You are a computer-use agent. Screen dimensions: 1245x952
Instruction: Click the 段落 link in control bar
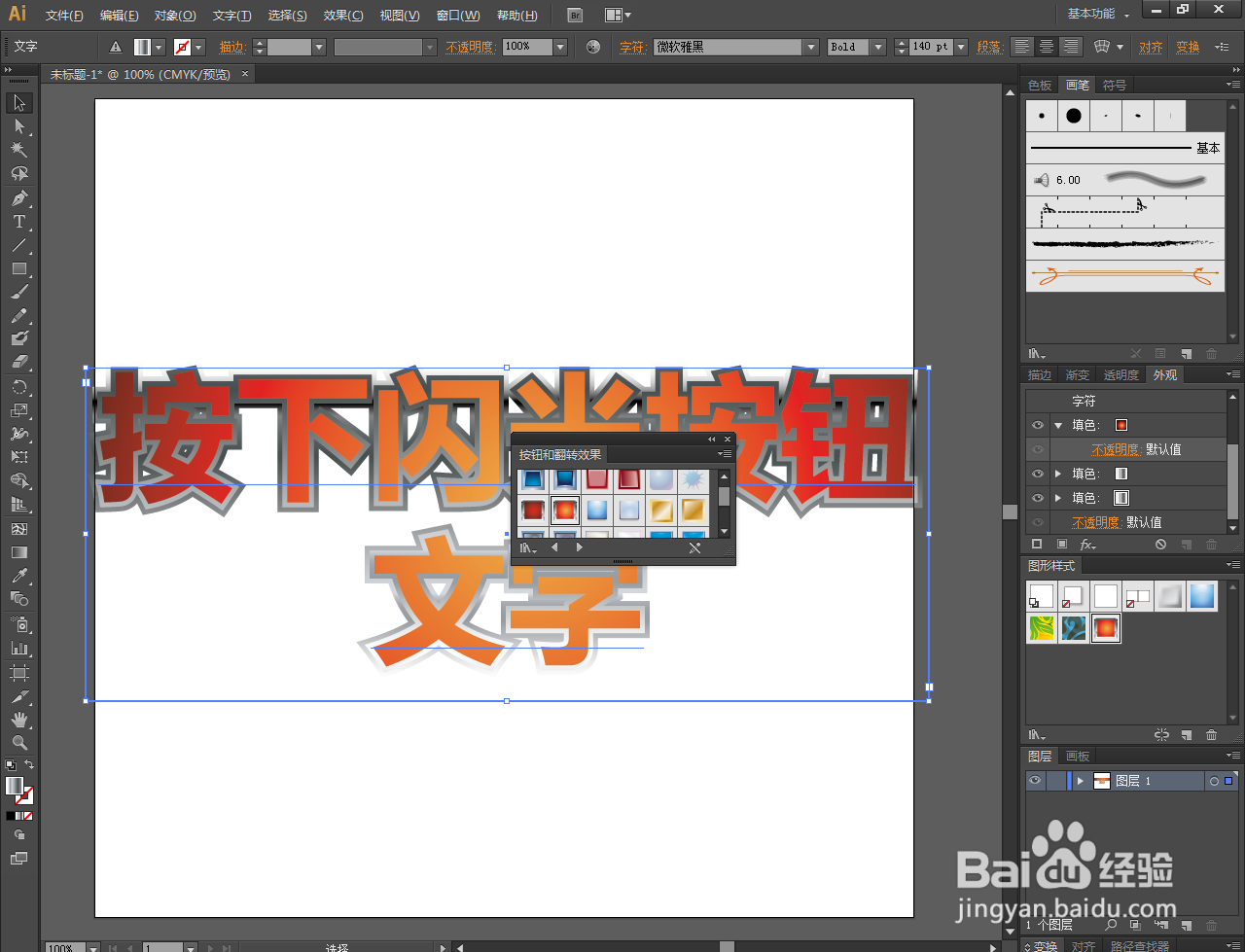989,46
